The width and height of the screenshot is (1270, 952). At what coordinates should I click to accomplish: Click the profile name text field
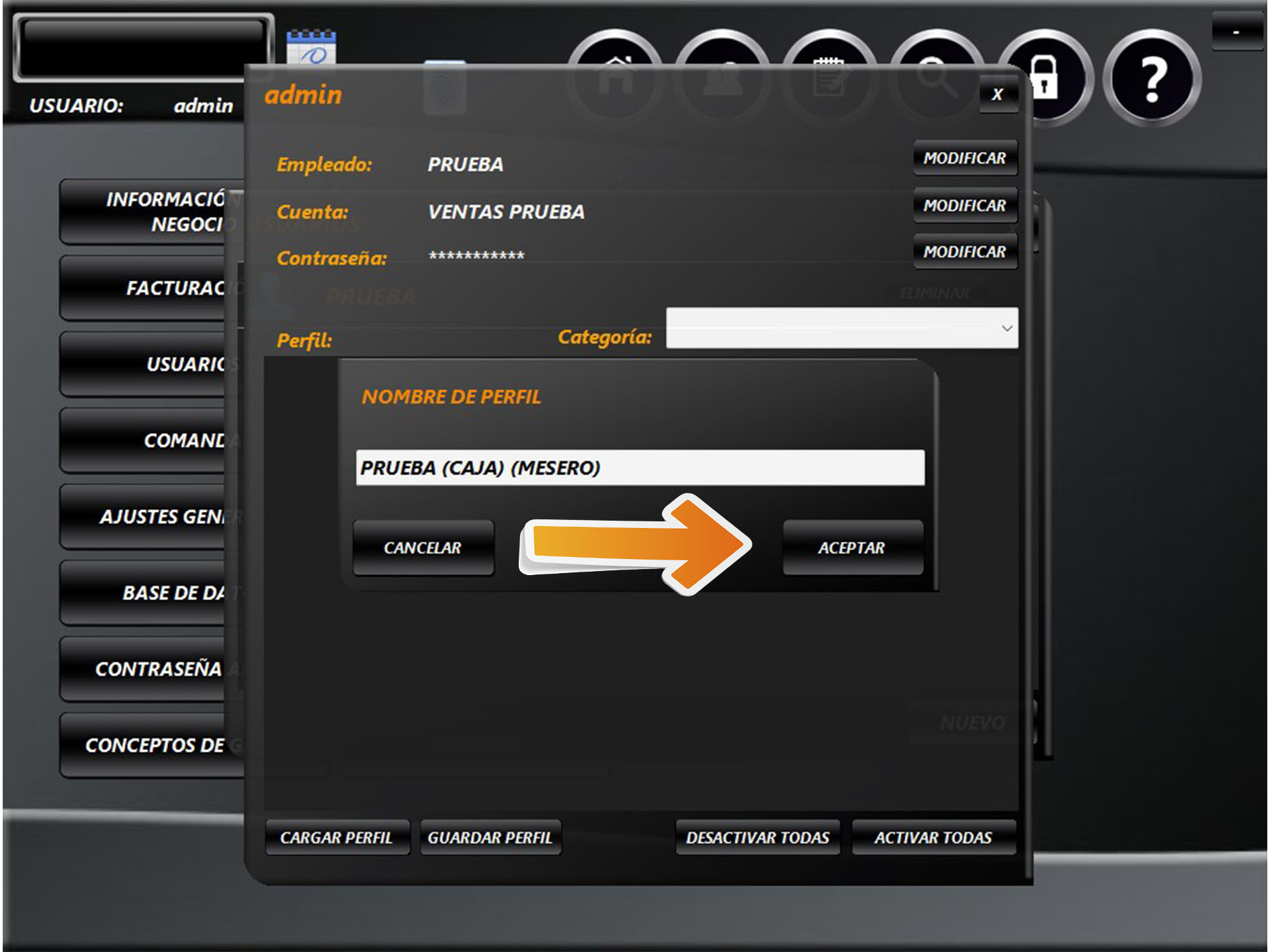(639, 468)
